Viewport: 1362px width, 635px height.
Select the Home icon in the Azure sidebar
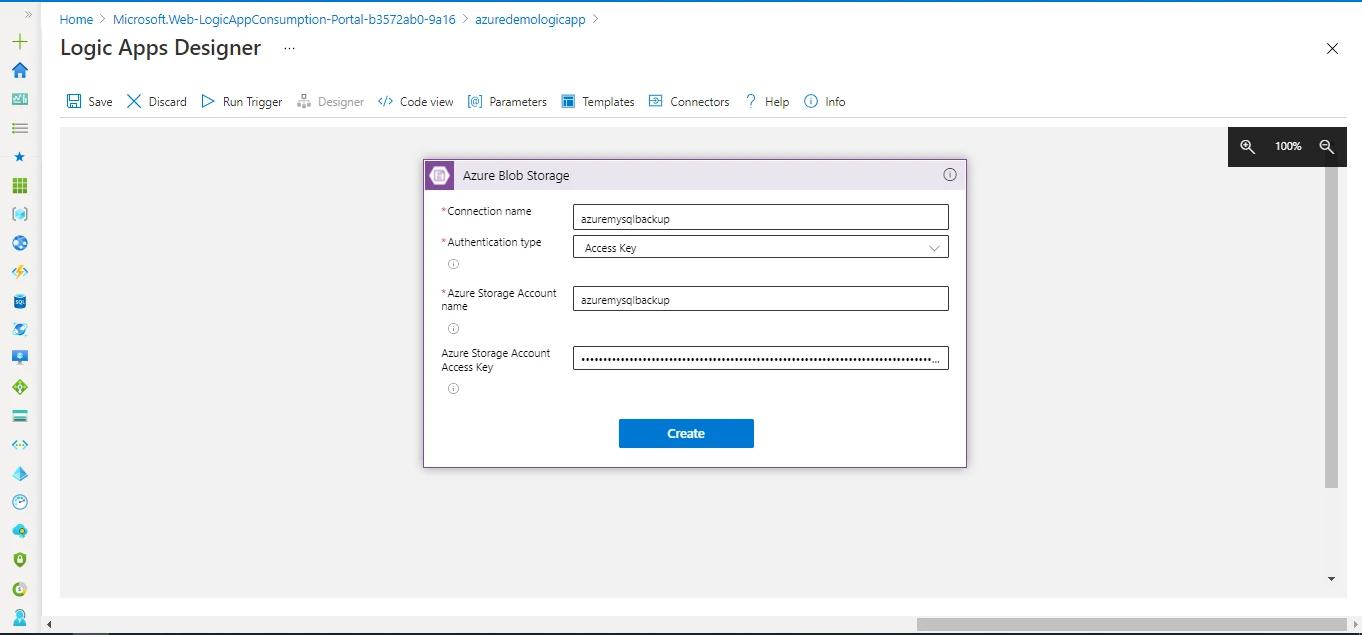19,70
